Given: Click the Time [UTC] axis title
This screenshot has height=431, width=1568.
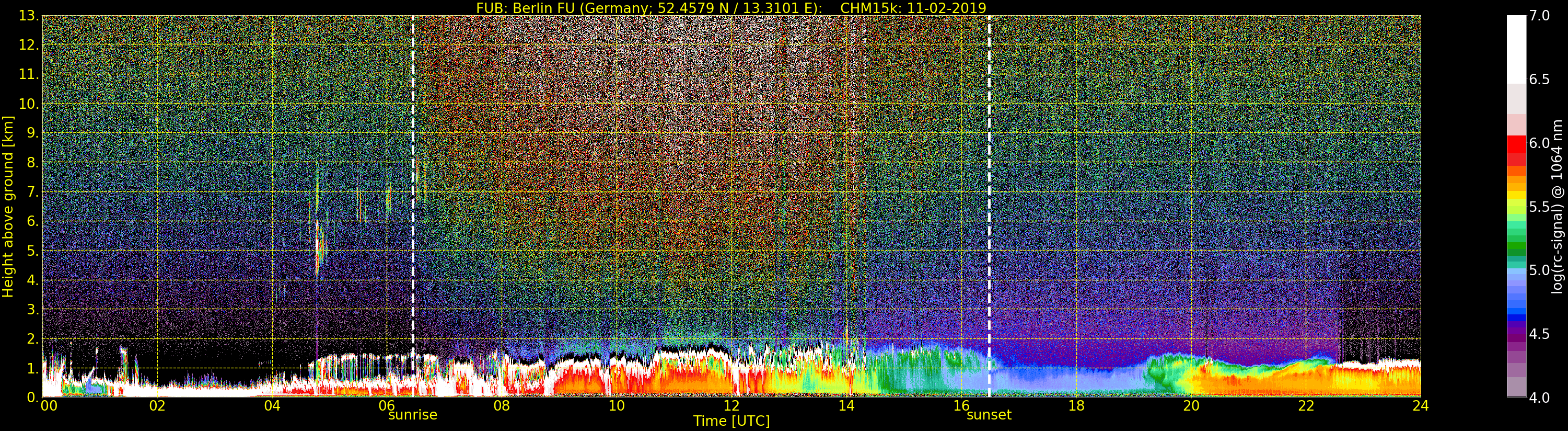Looking at the screenshot, I should click(731, 421).
